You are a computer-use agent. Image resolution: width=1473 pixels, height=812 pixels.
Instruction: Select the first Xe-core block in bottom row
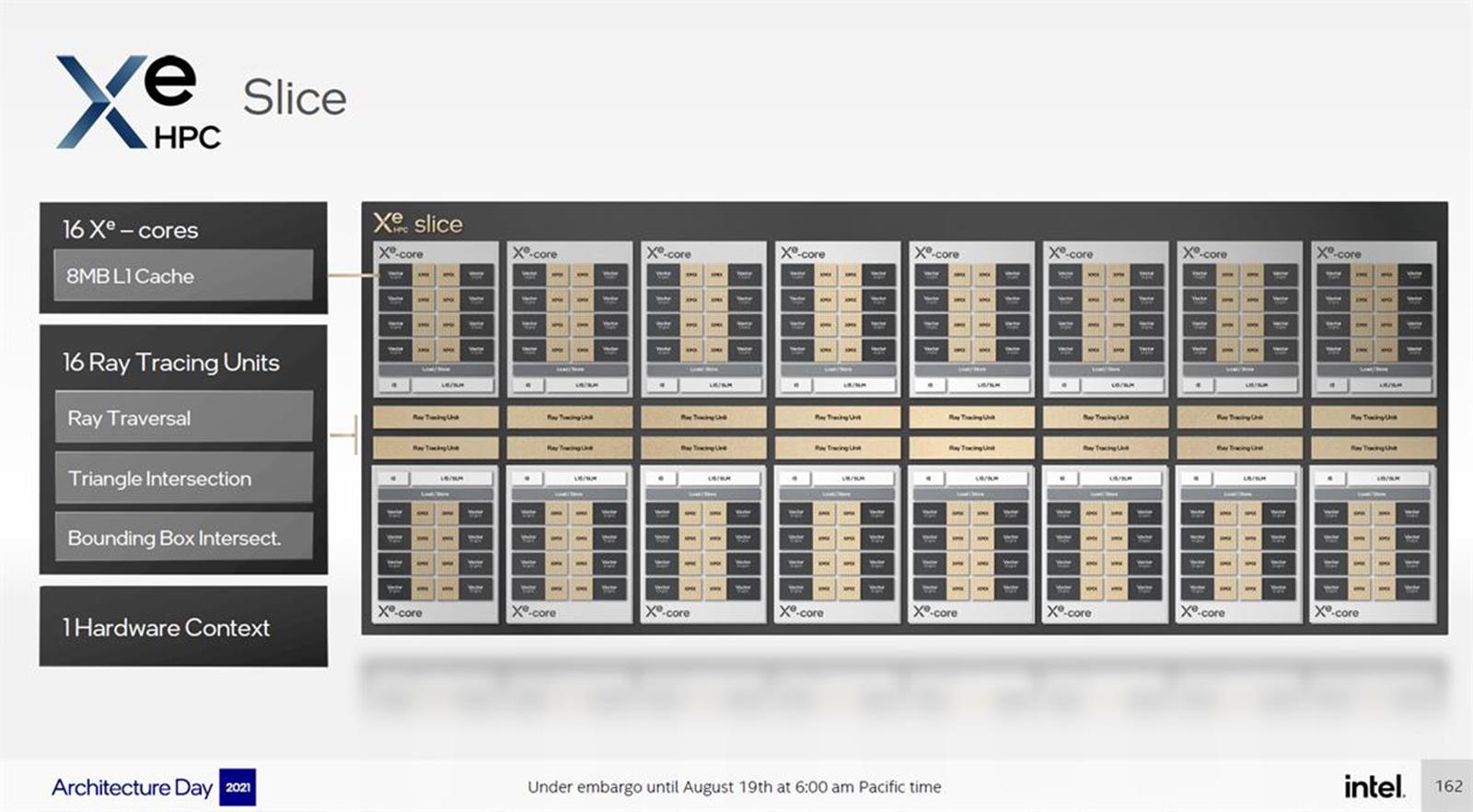click(435, 543)
